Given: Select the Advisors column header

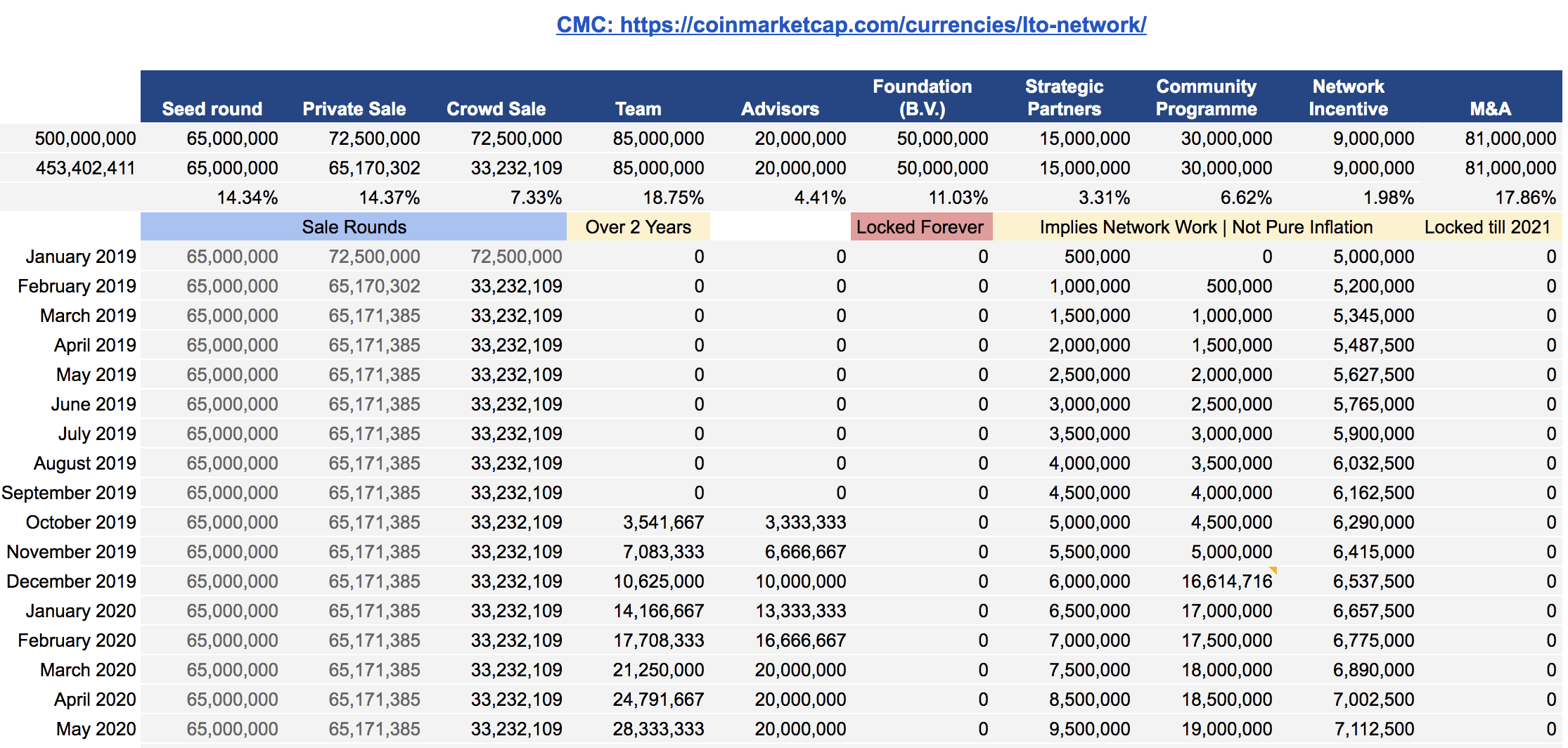Looking at the screenshot, I should click(780, 109).
